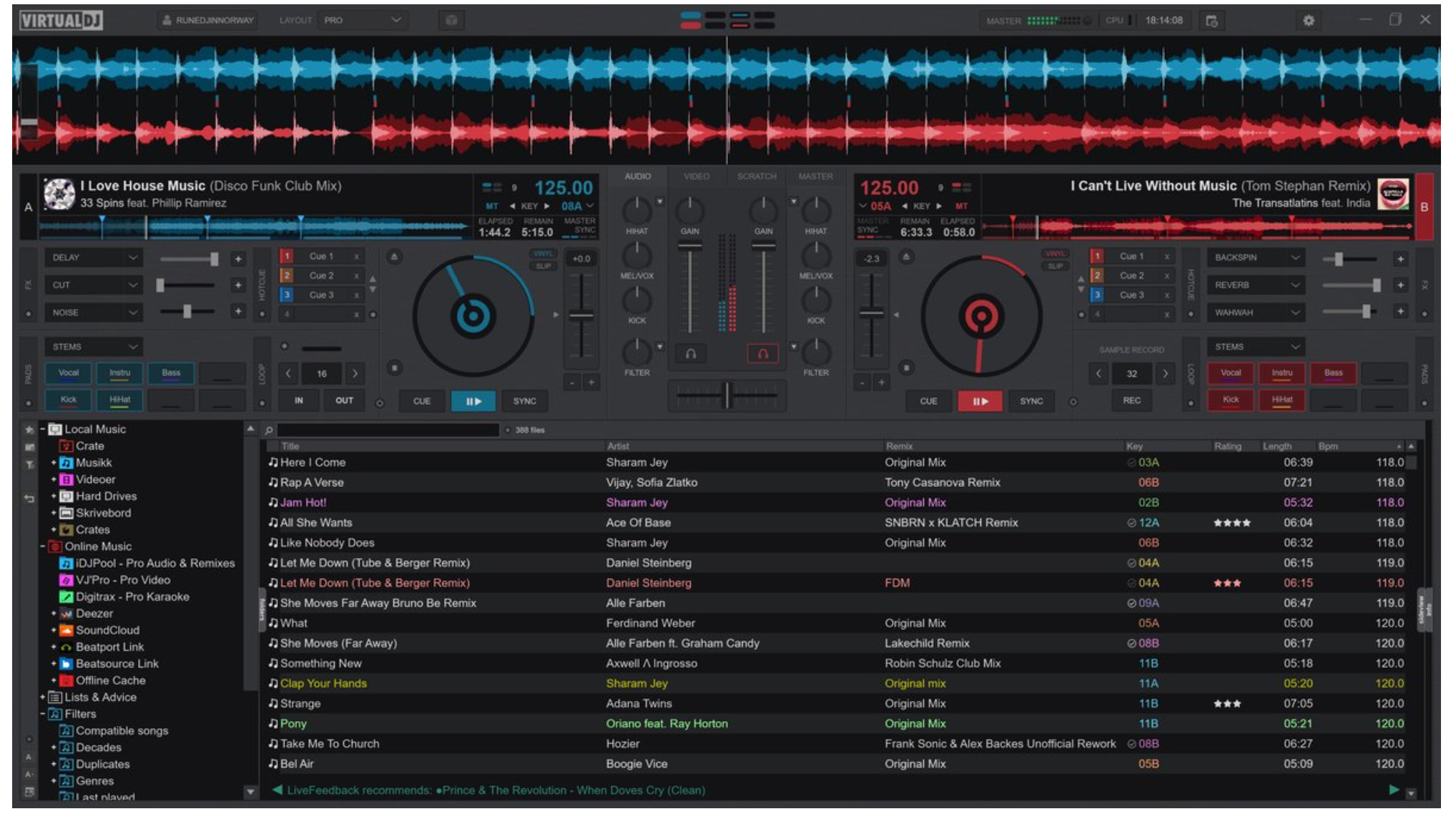Image resolution: width=1456 pixels, height=824 pixels.
Task: Double loop length on deck A
Action: [x=355, y=373]
